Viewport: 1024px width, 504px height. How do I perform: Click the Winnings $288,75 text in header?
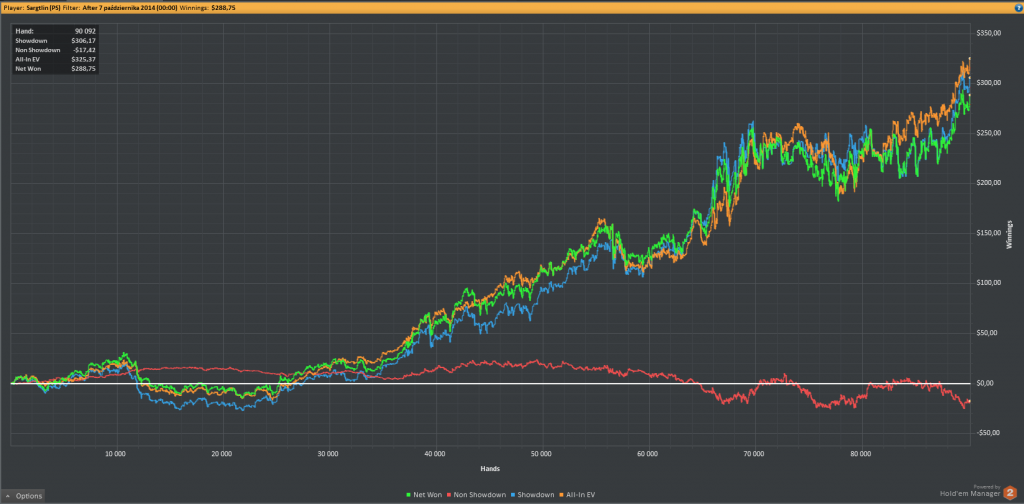(208, 7)
